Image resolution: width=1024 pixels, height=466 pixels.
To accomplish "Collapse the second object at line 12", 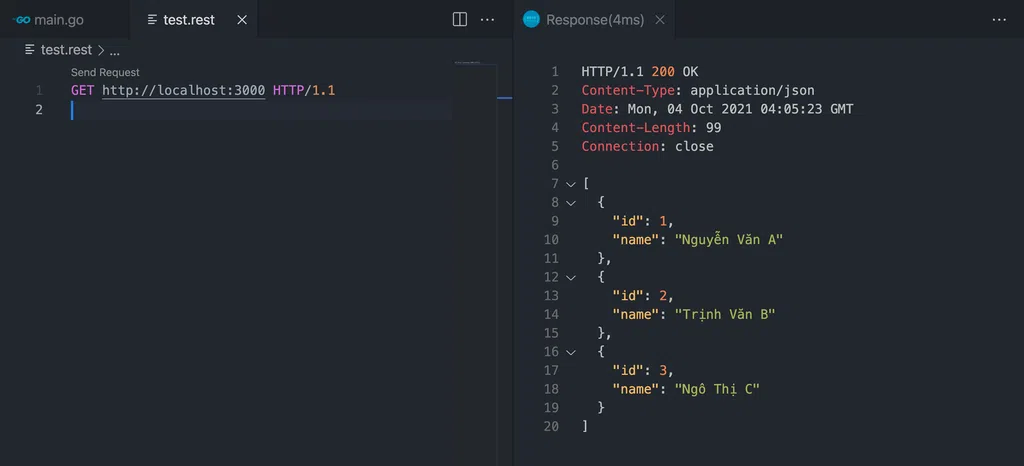I will click(x=571, y=277).
